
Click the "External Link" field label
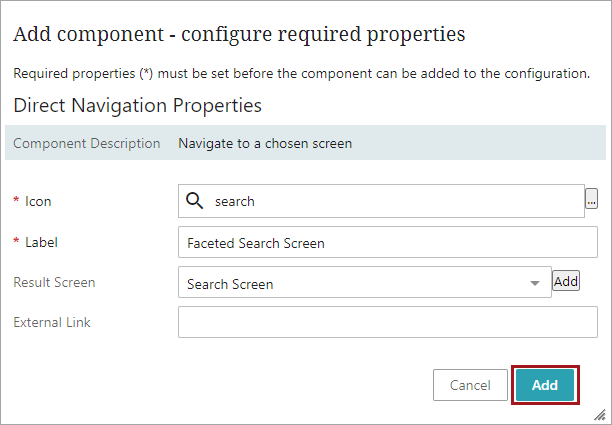pos(52,322)
